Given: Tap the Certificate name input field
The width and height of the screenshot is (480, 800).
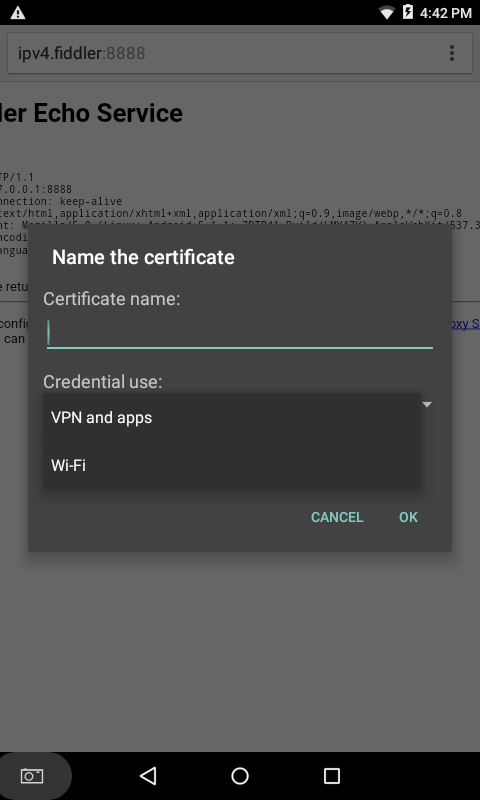Looking at the screenshot, I should (240, 334).
